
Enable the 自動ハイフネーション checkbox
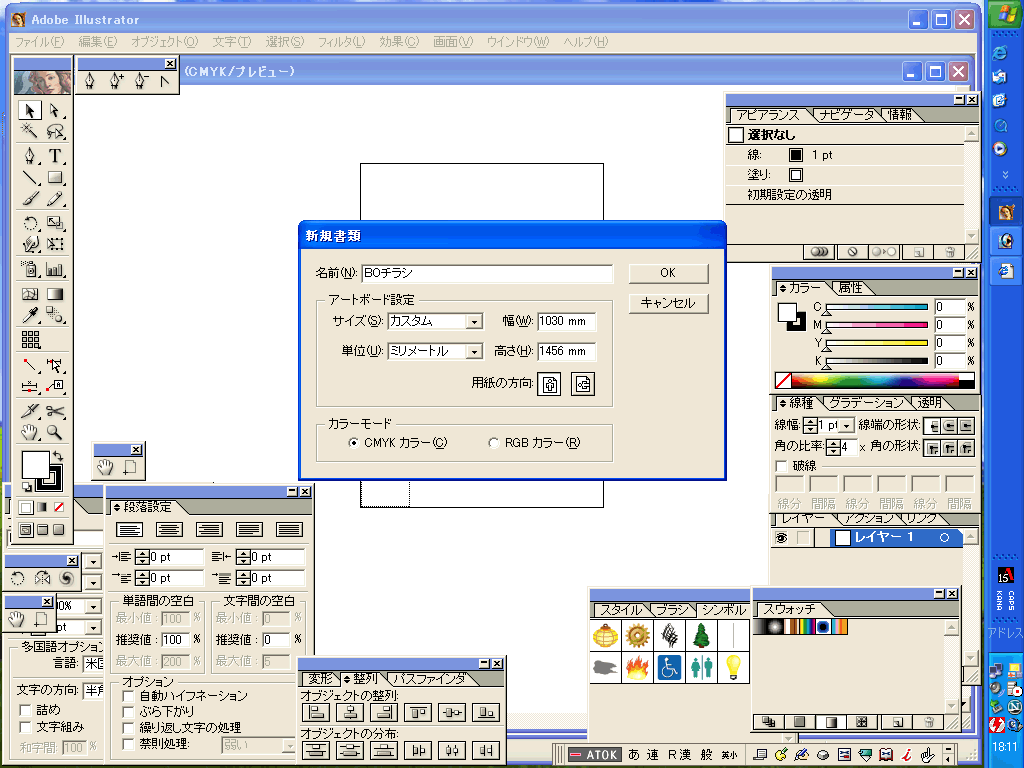pyautogui.click(x=128, y=696)
